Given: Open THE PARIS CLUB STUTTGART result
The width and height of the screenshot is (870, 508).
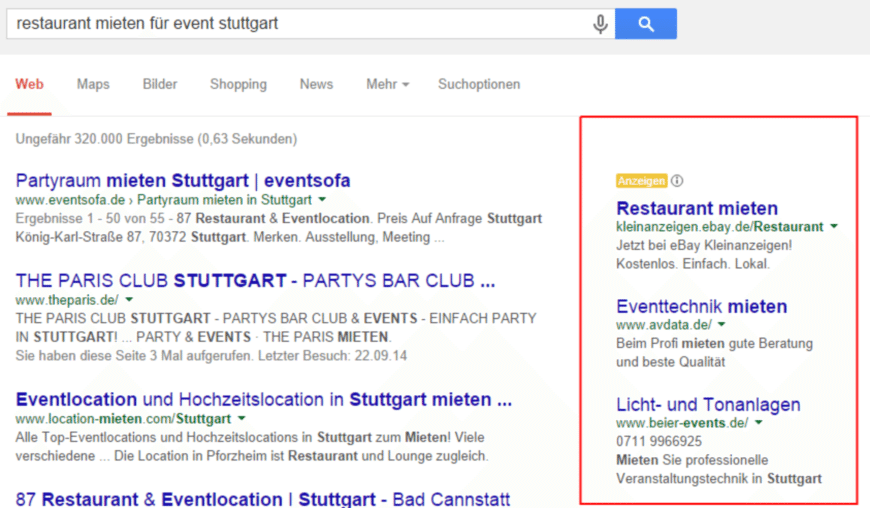Looking at the screenshot, I should point(255,281).
